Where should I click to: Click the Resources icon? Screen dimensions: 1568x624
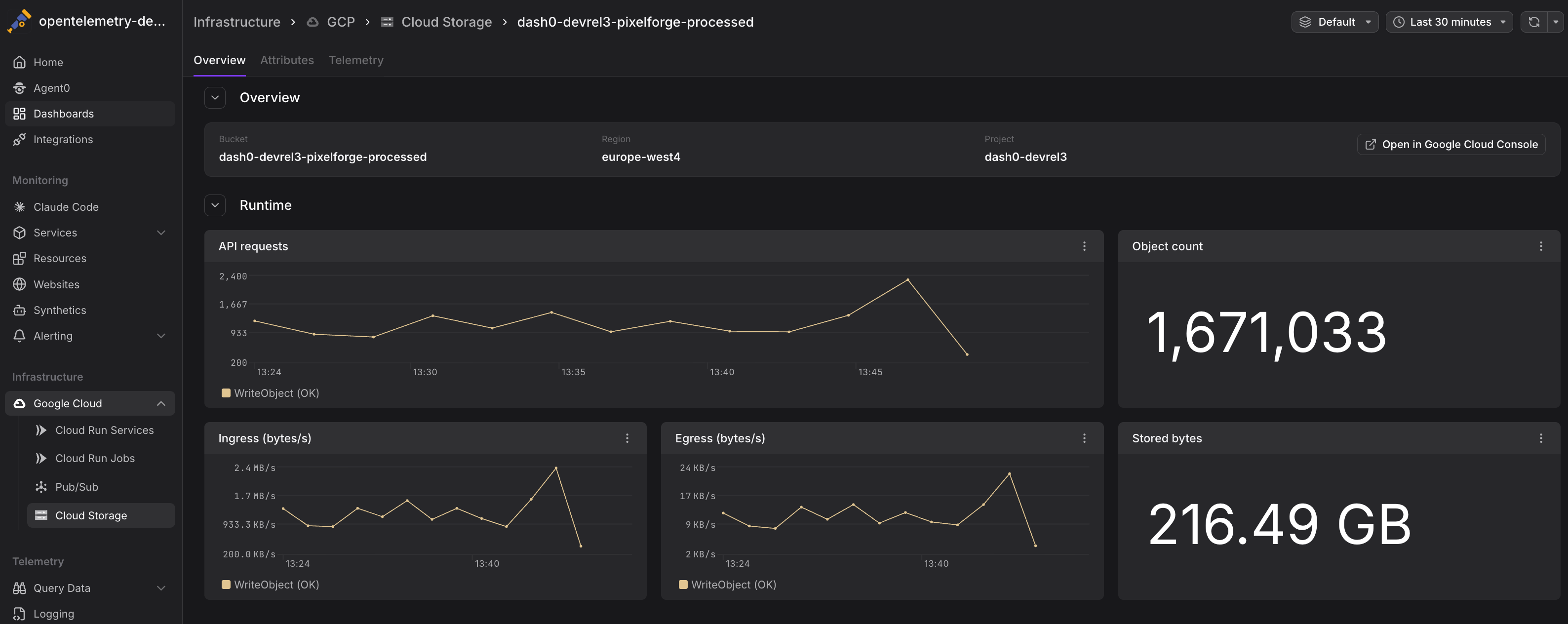[19, 258]
